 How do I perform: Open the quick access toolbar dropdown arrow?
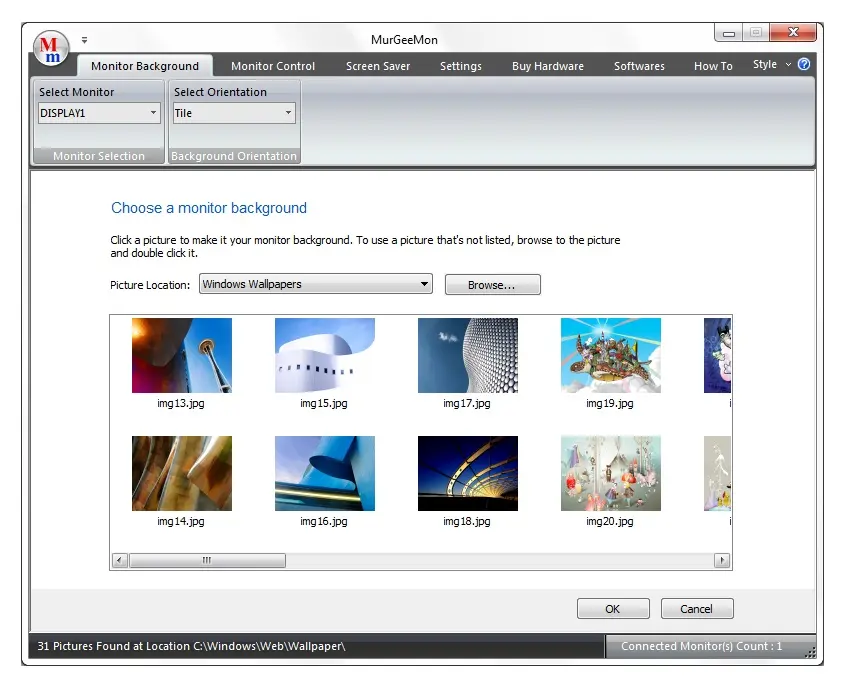point(85,40)
